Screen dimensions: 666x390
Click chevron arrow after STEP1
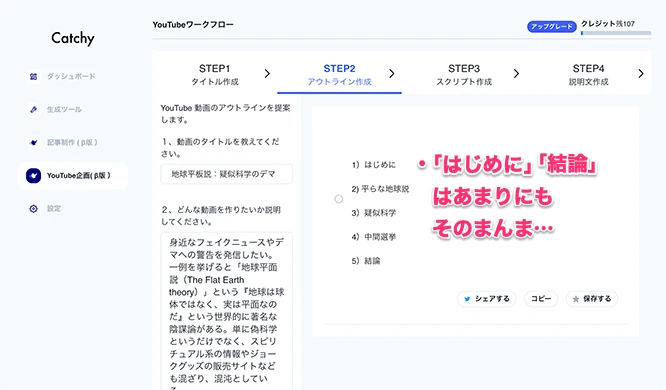pos(267,73)
